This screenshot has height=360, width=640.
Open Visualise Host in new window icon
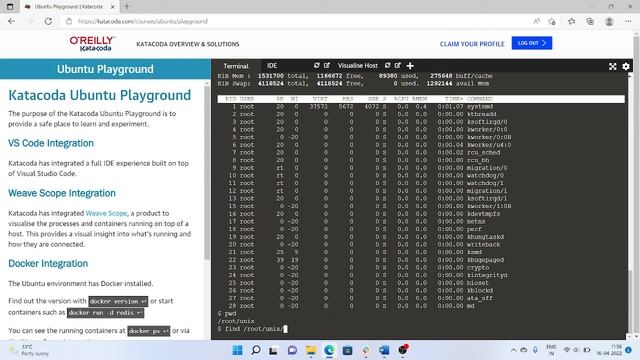tap(398, 65)
